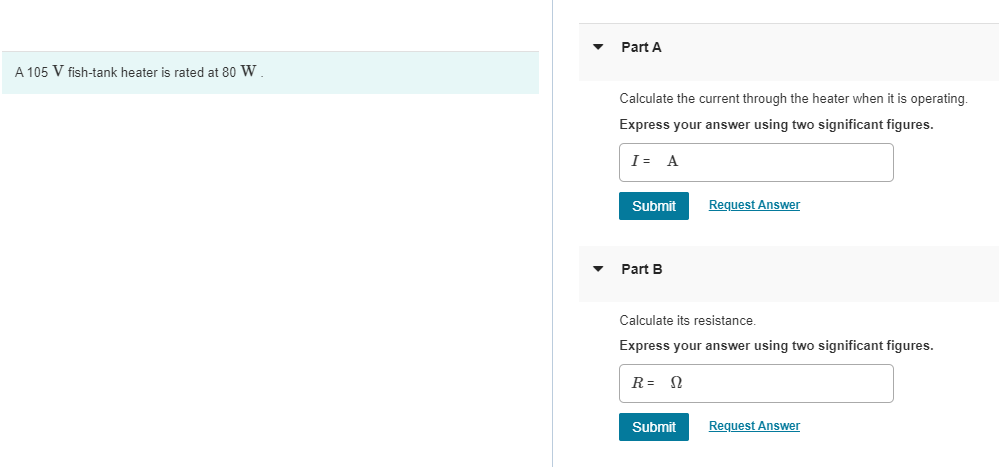Image resolution: width=999 pixels, height=467 pixels.
Task: Click the 'Calculate the current' question text
Action: click(793, 99)
